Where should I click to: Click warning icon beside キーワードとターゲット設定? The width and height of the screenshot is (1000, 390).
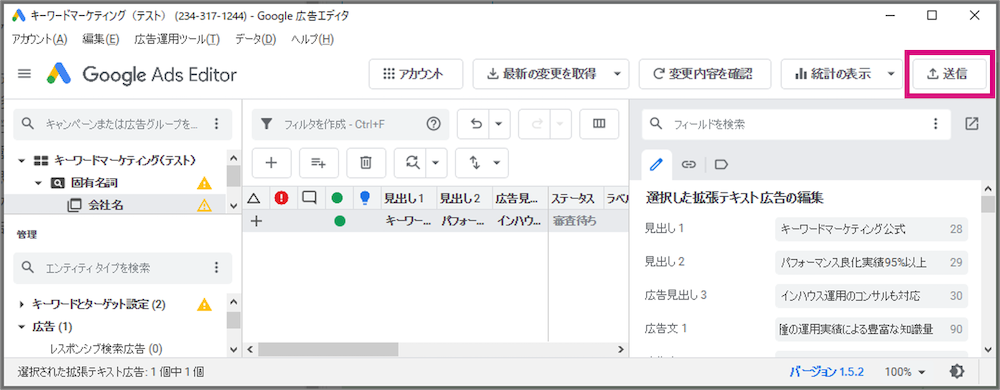point(204,304)
